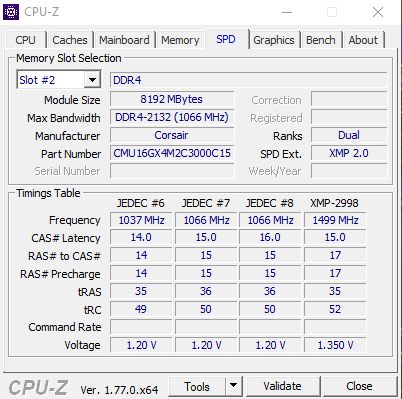Go to the Mainboard tab
402x399 pixels.
pos(124,40)
